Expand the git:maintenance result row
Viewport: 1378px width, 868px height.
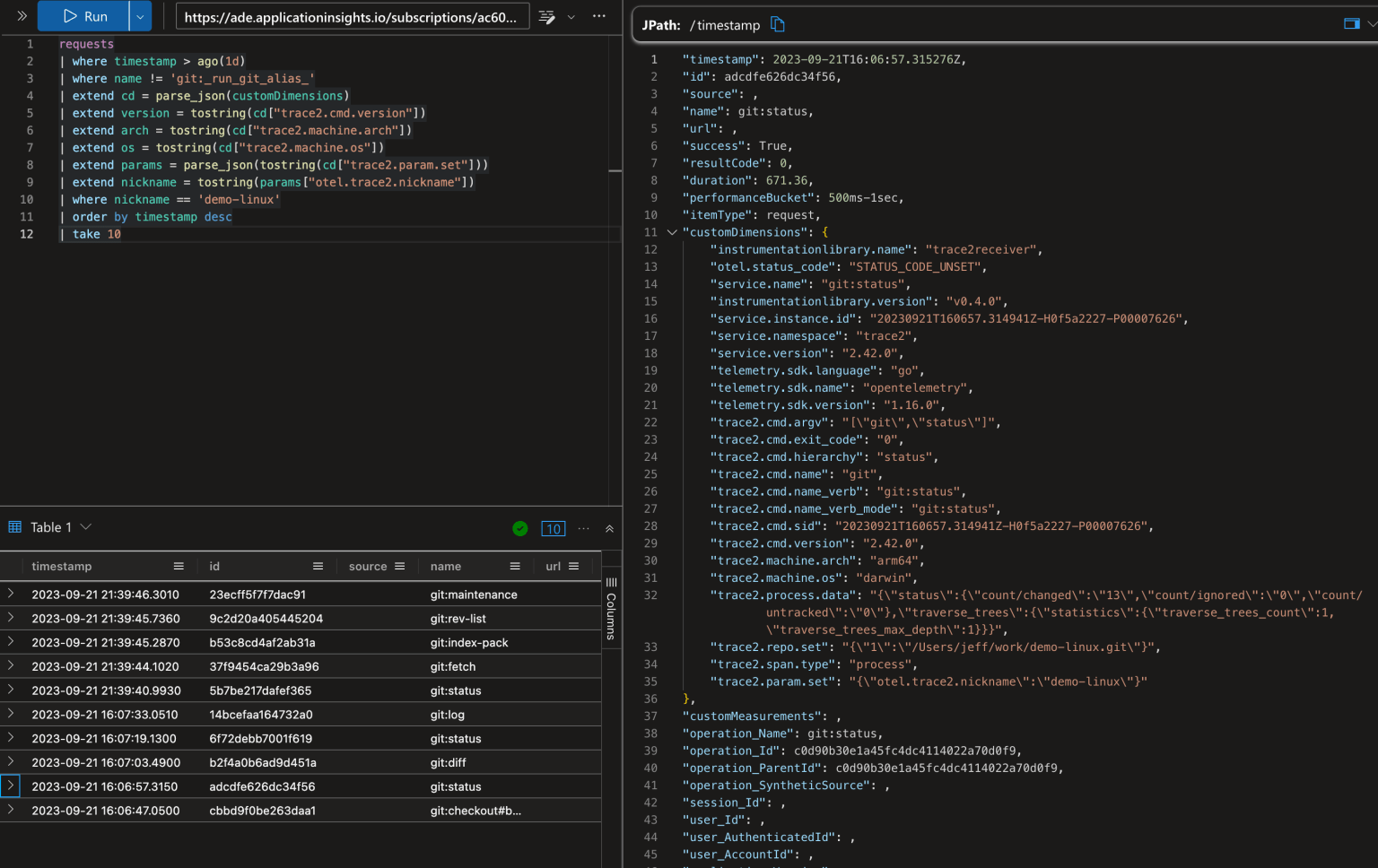coord(10,594)
